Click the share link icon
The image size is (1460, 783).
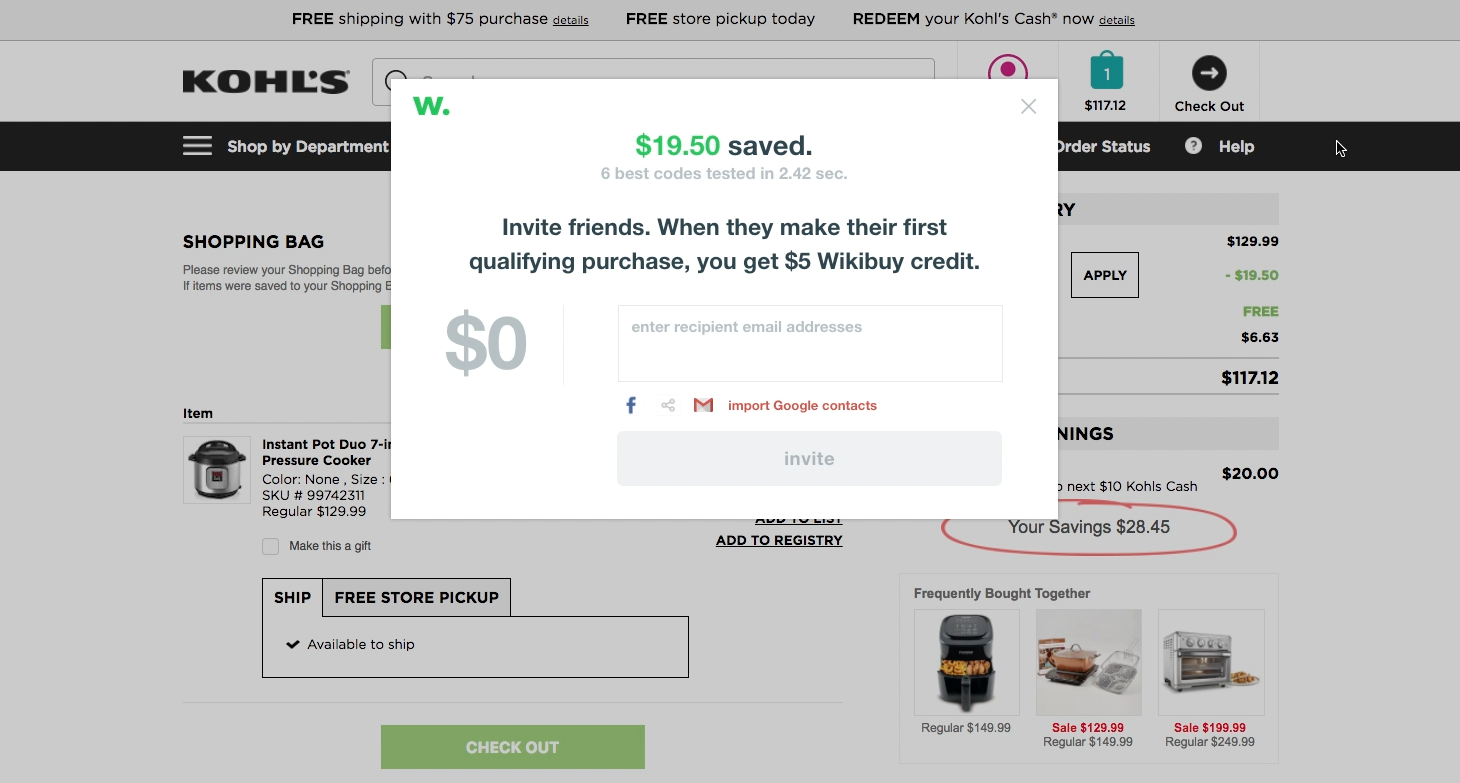(x=668, y=405)
